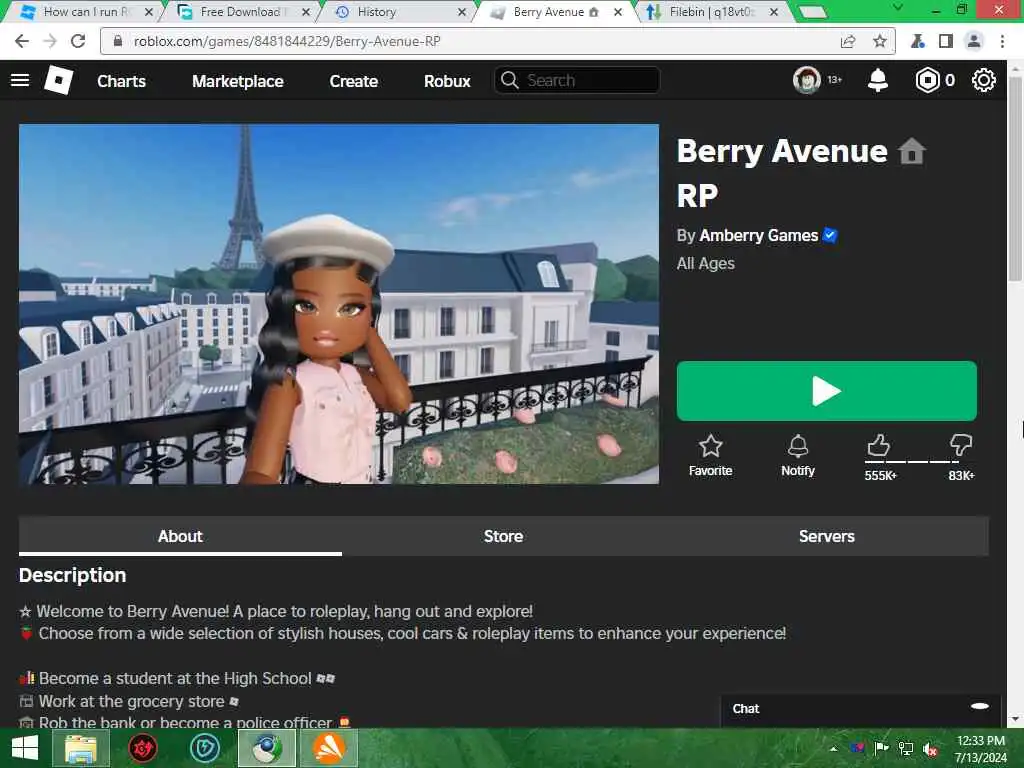
Task: Open the Robux balance icon
Action: click(927, 80)
